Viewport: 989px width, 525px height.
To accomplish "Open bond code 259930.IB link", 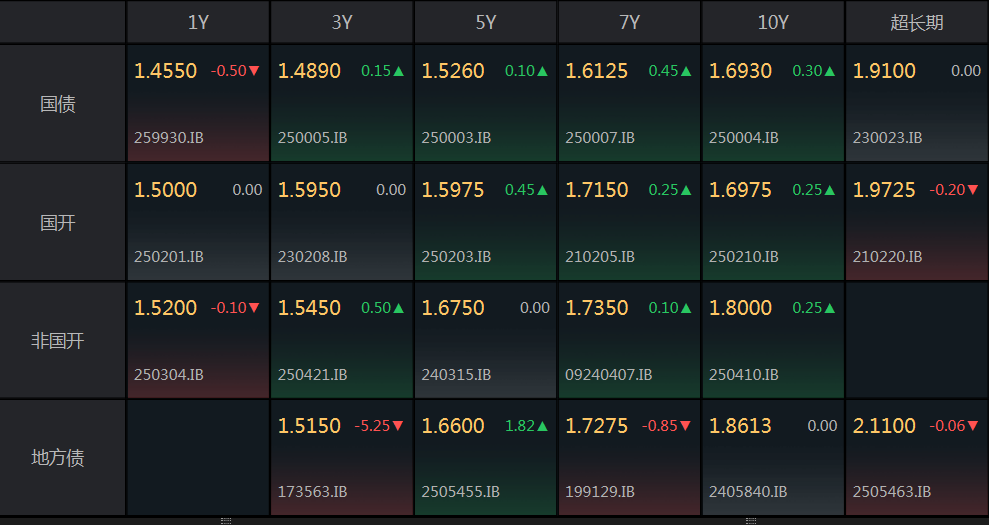I will 168,138.
